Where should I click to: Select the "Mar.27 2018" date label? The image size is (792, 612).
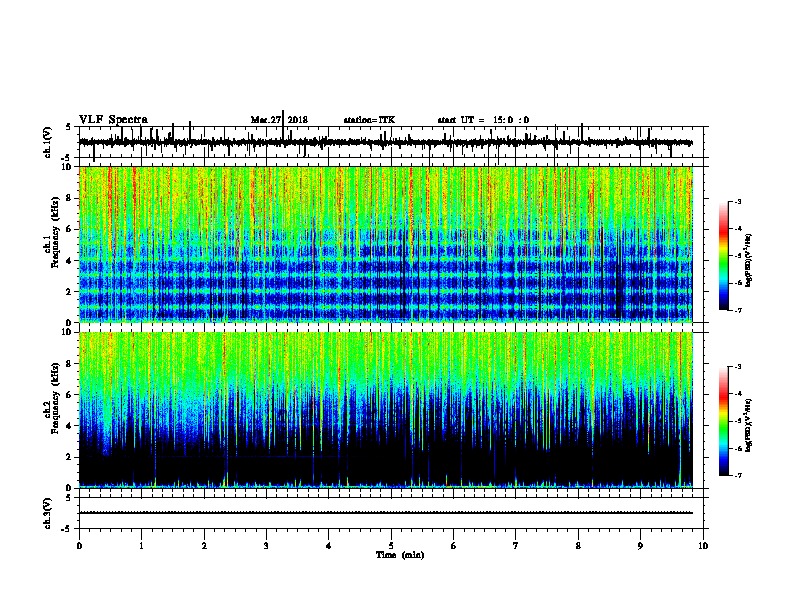279,120
